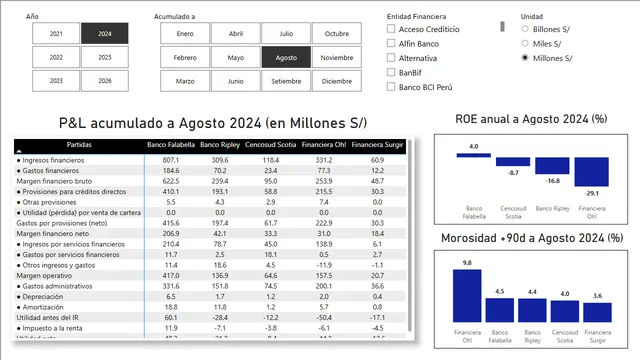Pick Marzo month button
The image size is (640, 360).
click(185, 81)
